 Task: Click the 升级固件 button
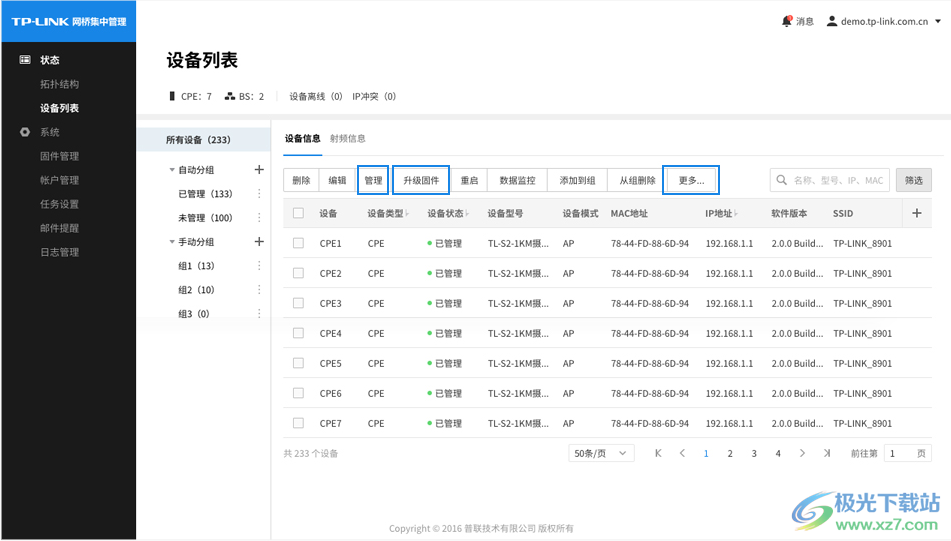[x=421, y=180]
